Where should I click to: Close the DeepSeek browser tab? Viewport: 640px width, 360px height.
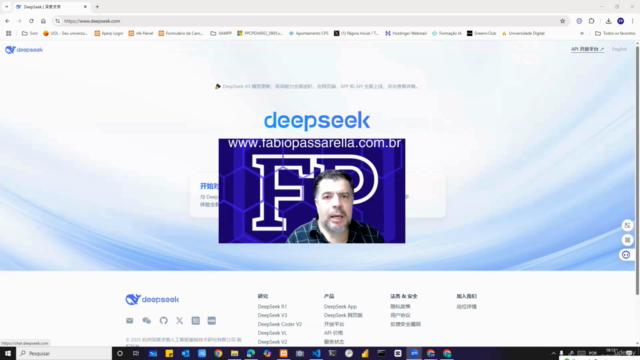click(85, 7)
